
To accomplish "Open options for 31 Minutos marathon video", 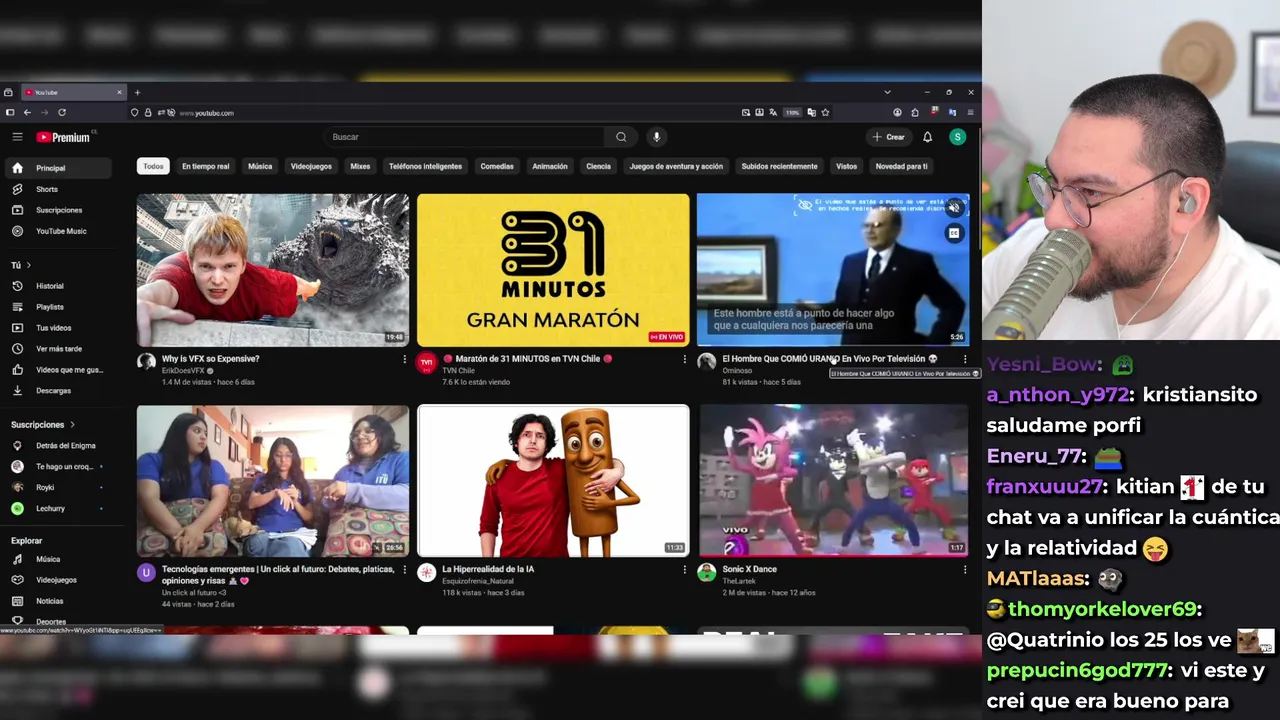I will coord(684,359).
